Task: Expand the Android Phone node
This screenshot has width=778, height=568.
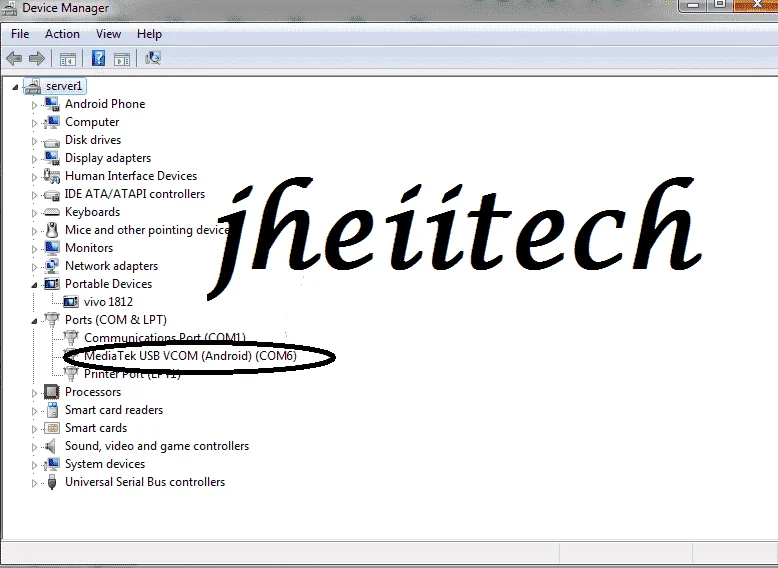Action: tap(34, 105)
